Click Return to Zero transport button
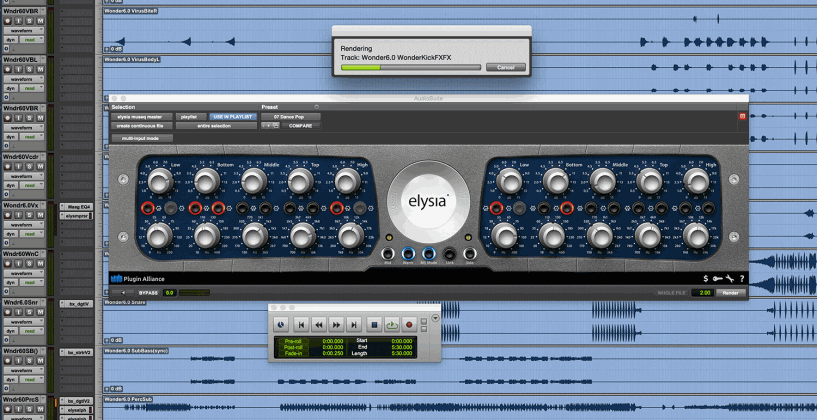Viewport: 817px width, 420px height. [301, 325]
